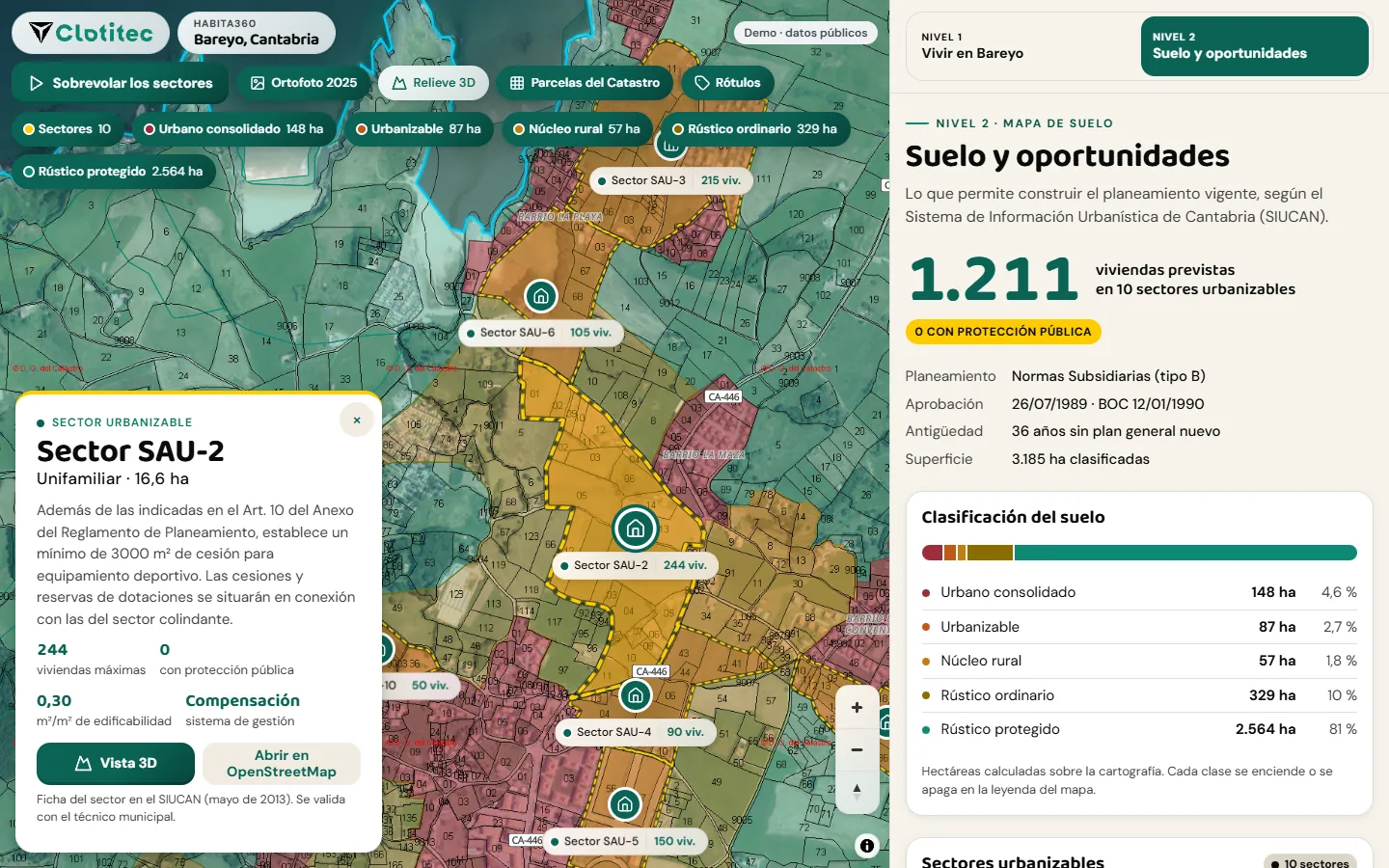
Task: Click the Clotitec logo
Action: click(91, 33)
